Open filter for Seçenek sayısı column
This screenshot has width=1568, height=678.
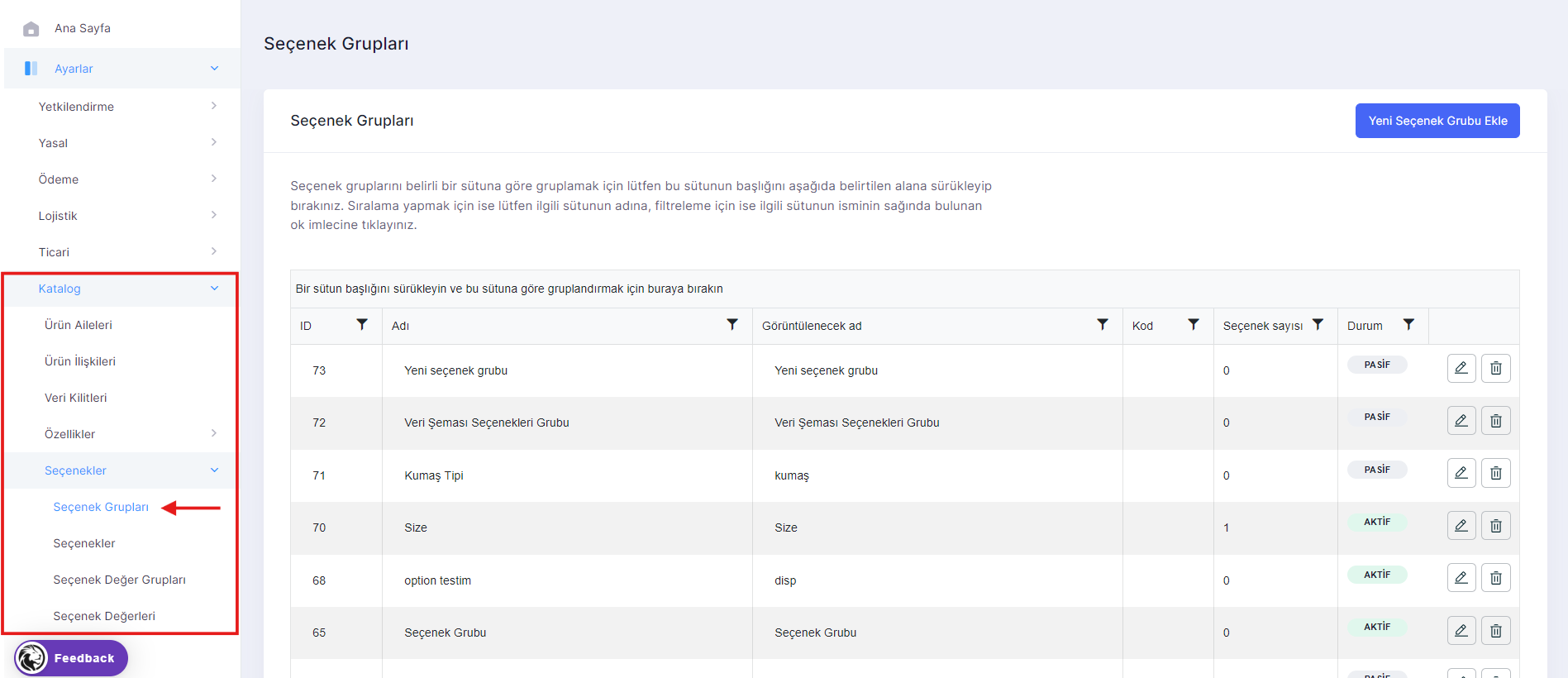pos(1318,325)
